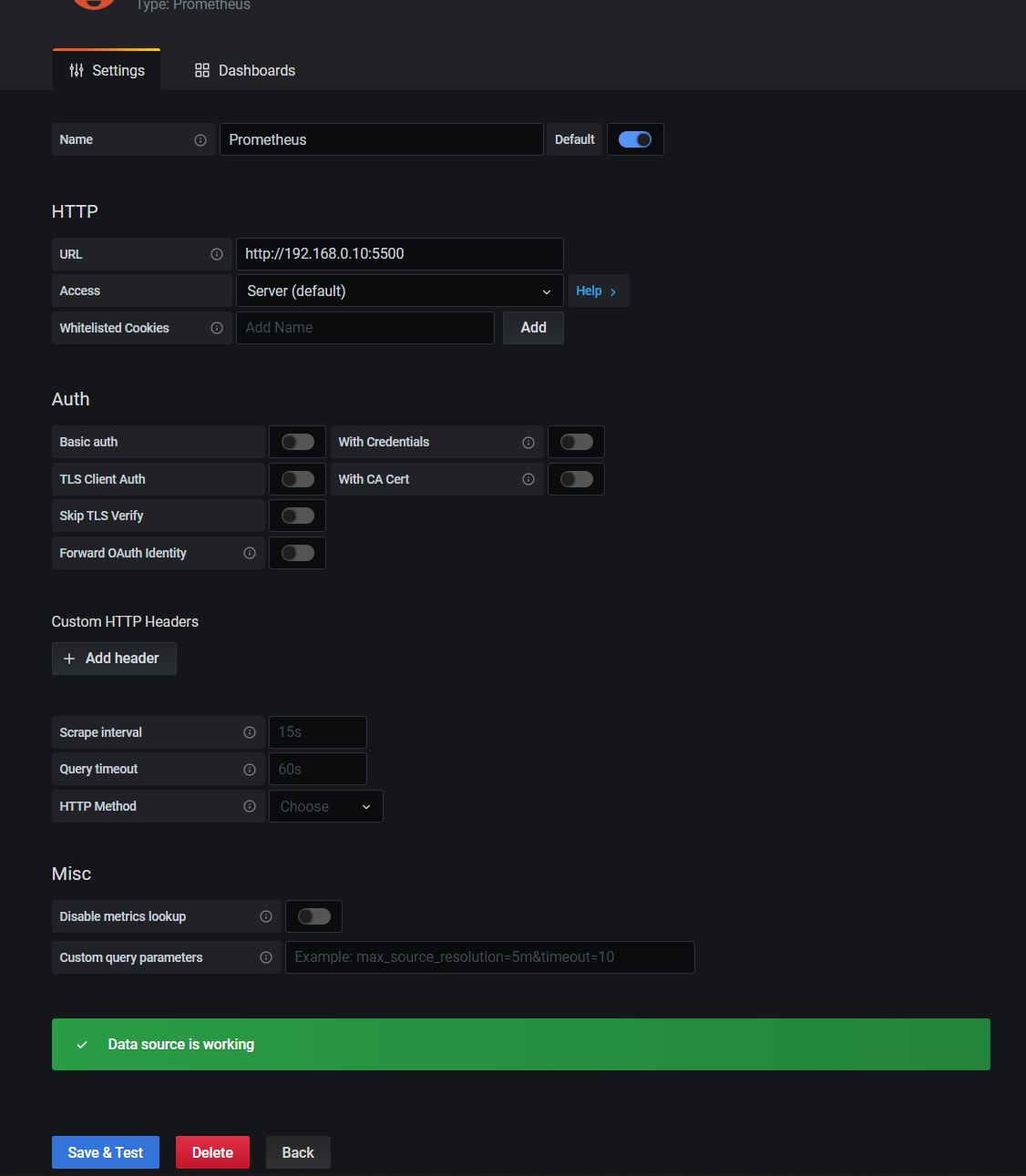Click the chevron icon beside Help
Screen dimensions: 1026x1176
tap(613, 291)
